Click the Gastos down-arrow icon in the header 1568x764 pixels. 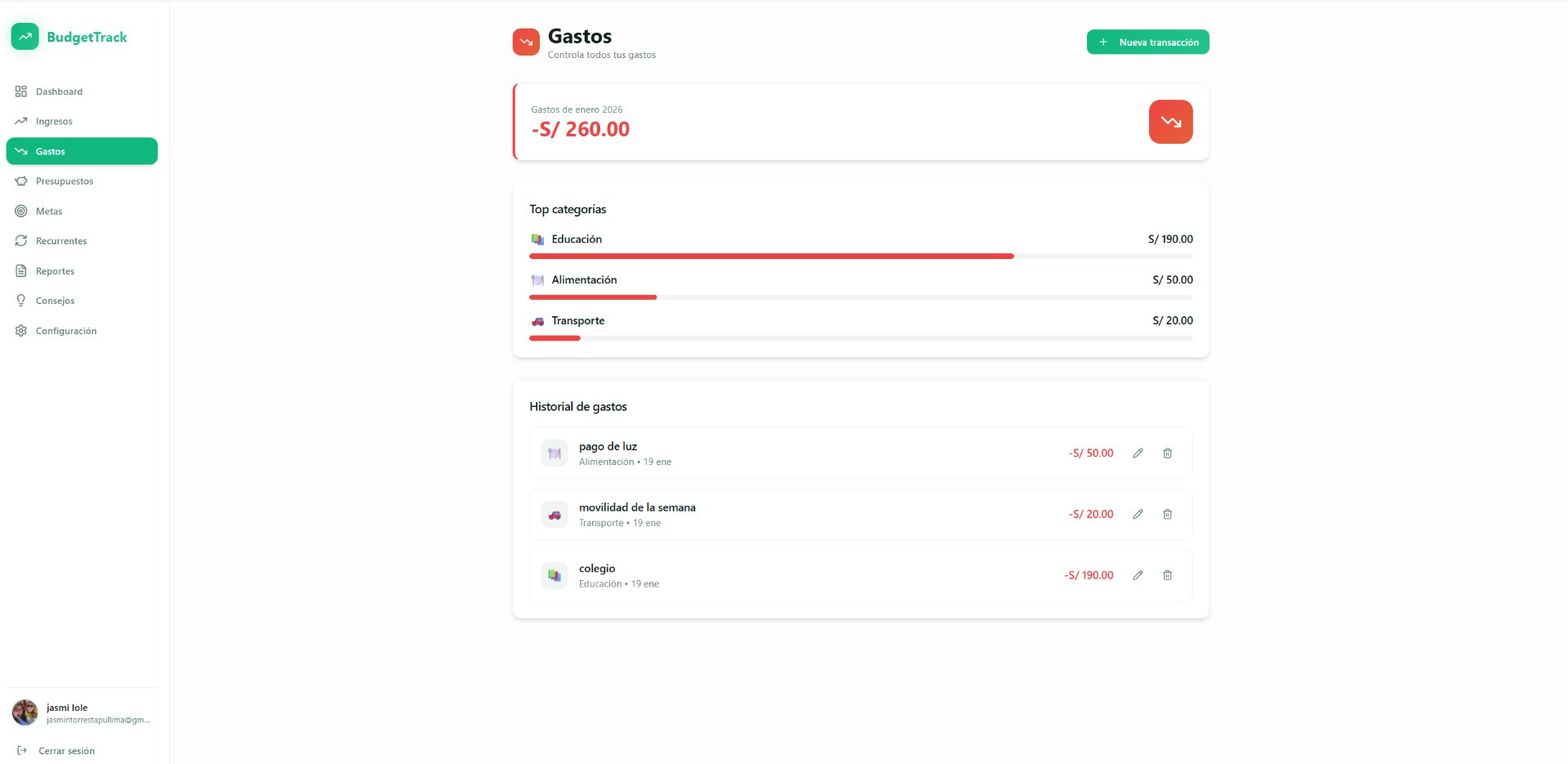(x=525, y=42)
